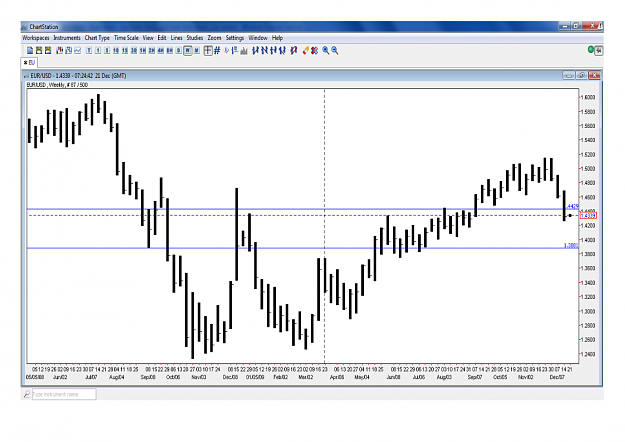The image size is (625, 442).
Task: Click the boxed button beside green indicator
Action: pyautogui.click(x=598, y=51)
